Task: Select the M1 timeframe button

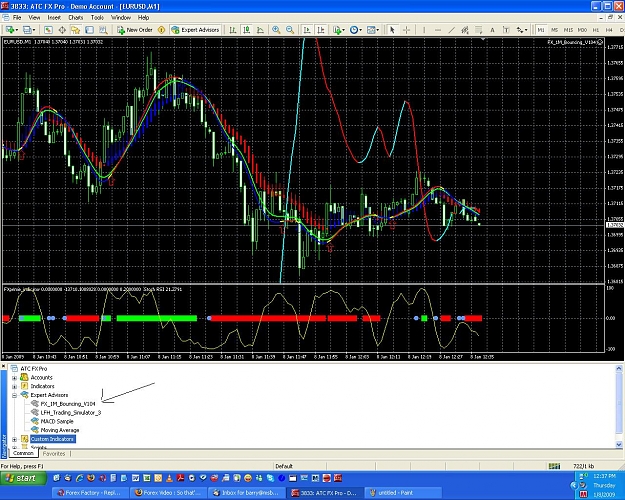Action: click(541, 30)
